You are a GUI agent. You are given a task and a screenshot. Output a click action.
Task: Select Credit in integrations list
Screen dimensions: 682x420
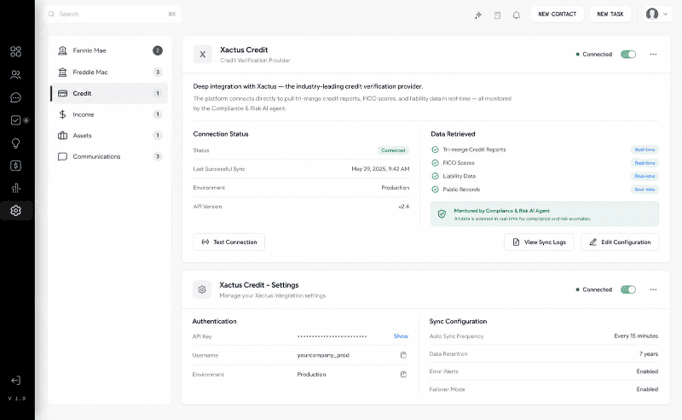coord(109,93)
